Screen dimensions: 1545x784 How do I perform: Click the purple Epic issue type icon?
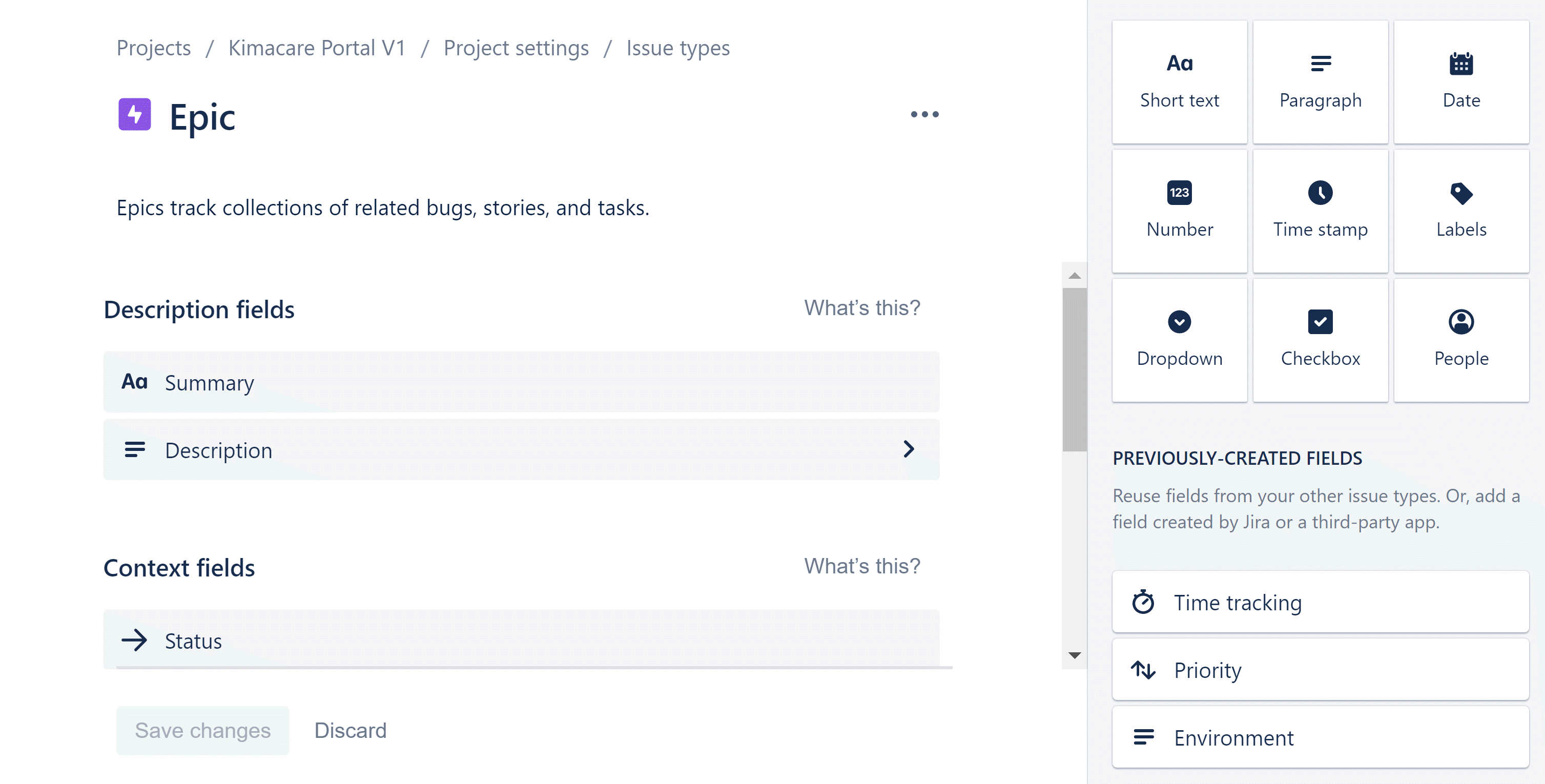click(134, 114)
